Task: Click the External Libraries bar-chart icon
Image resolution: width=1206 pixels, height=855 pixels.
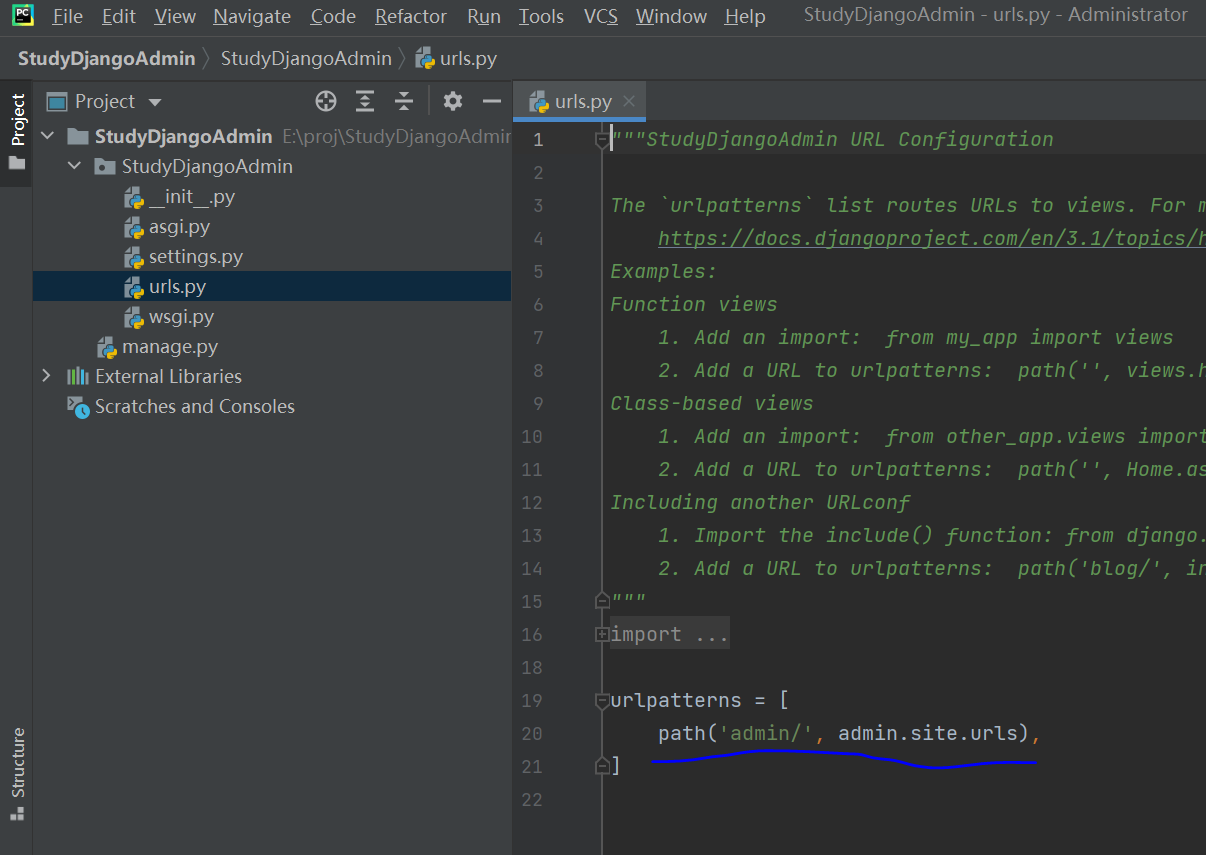Action: coord(78,376)
